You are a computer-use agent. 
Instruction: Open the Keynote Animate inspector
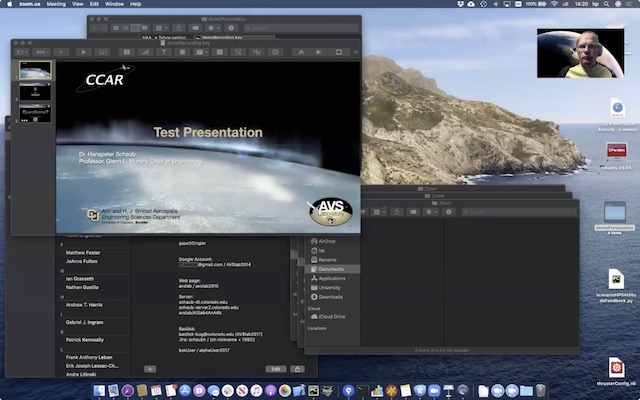[x=319, y=52]
